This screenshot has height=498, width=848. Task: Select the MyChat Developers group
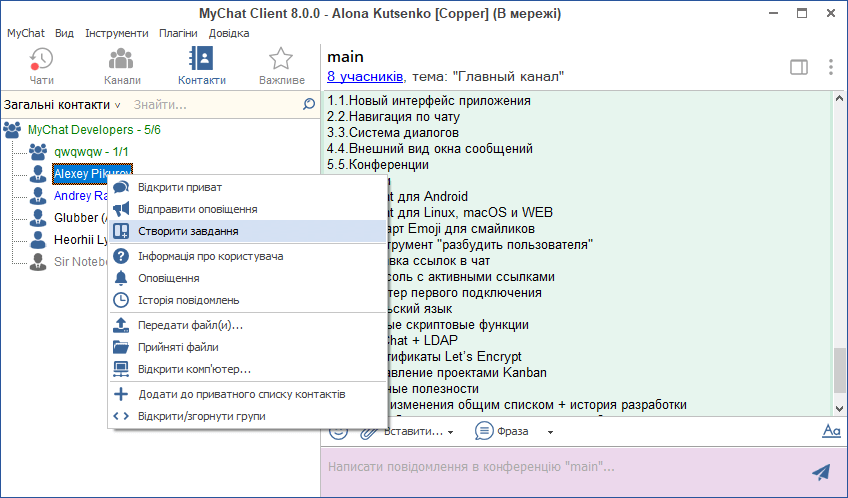pos(93,130)
